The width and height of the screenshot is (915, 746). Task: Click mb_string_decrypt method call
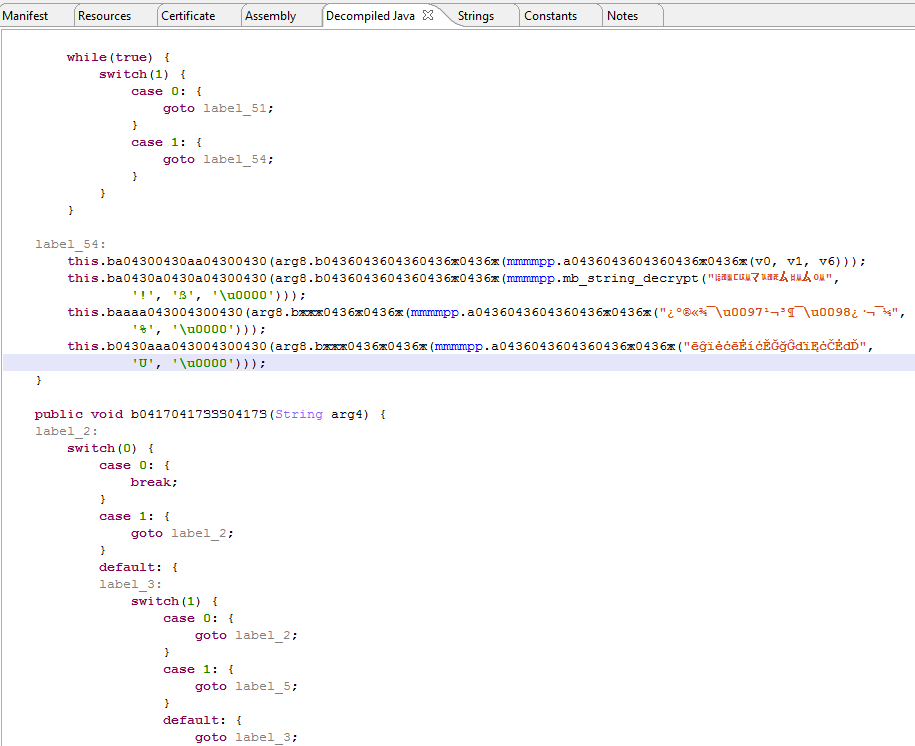pos(630,278)
